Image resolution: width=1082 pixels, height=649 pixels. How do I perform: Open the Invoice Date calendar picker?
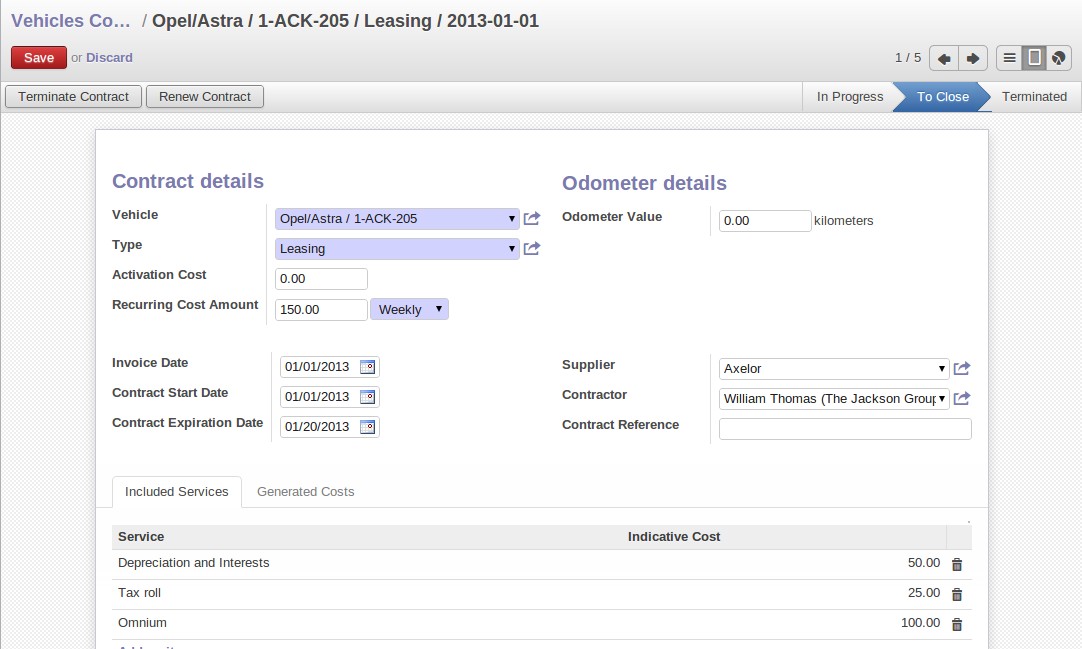tap(367, 367)
